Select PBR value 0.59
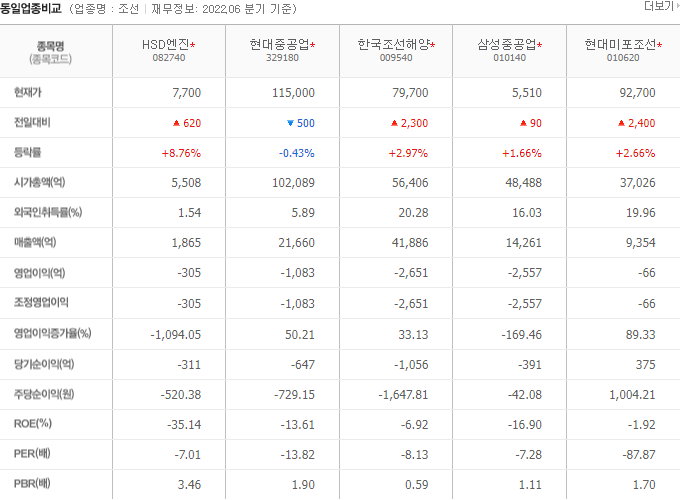Screen dimensions: 680x500 tap(417, 485)
